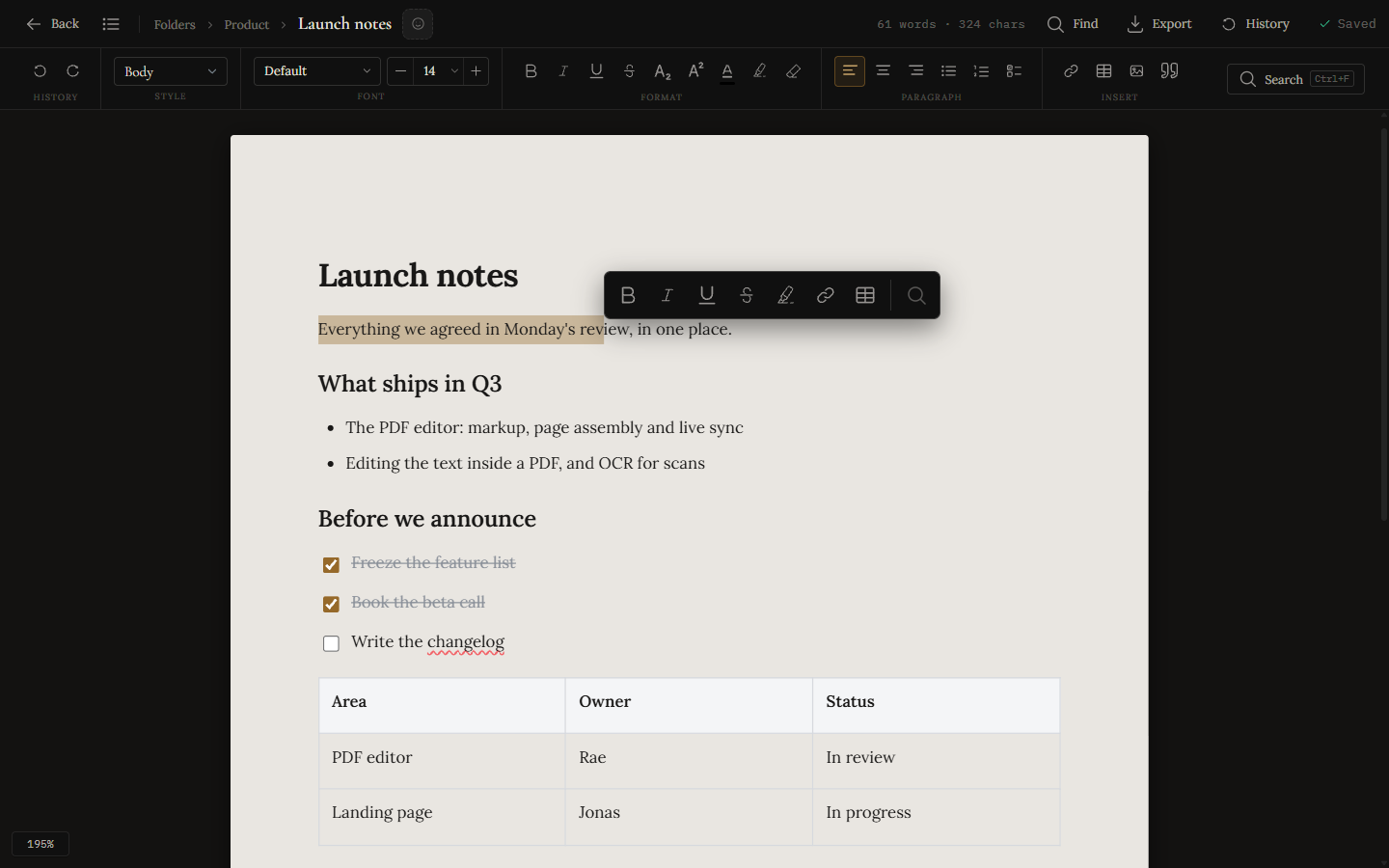Highlight the selection from the floating toolbar
The image size is (1389, 868).
coord(786,295)
